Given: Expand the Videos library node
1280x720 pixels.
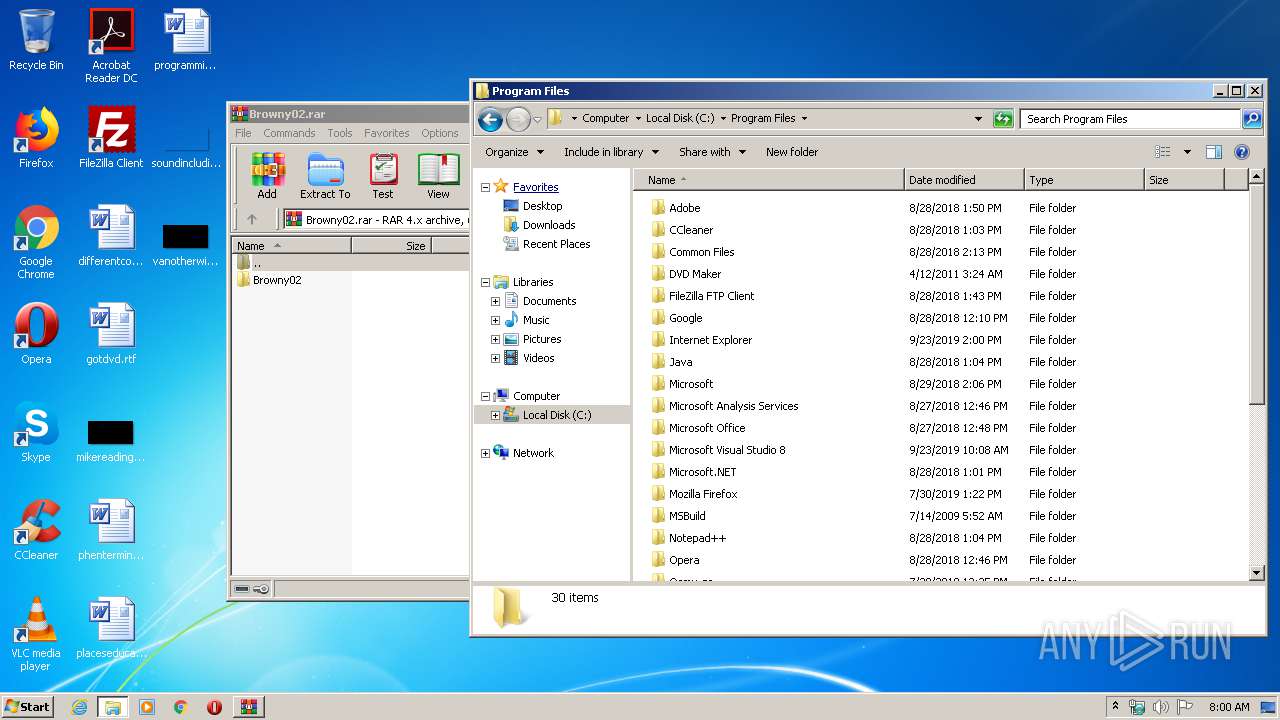Looking at the screenshot, I should [495, 358].
